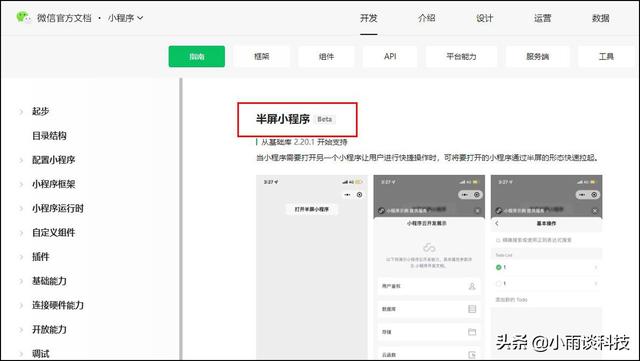Viewport: 640px width, 361px height.
Task: Select the green 指南 button
Action: (197, 56)
